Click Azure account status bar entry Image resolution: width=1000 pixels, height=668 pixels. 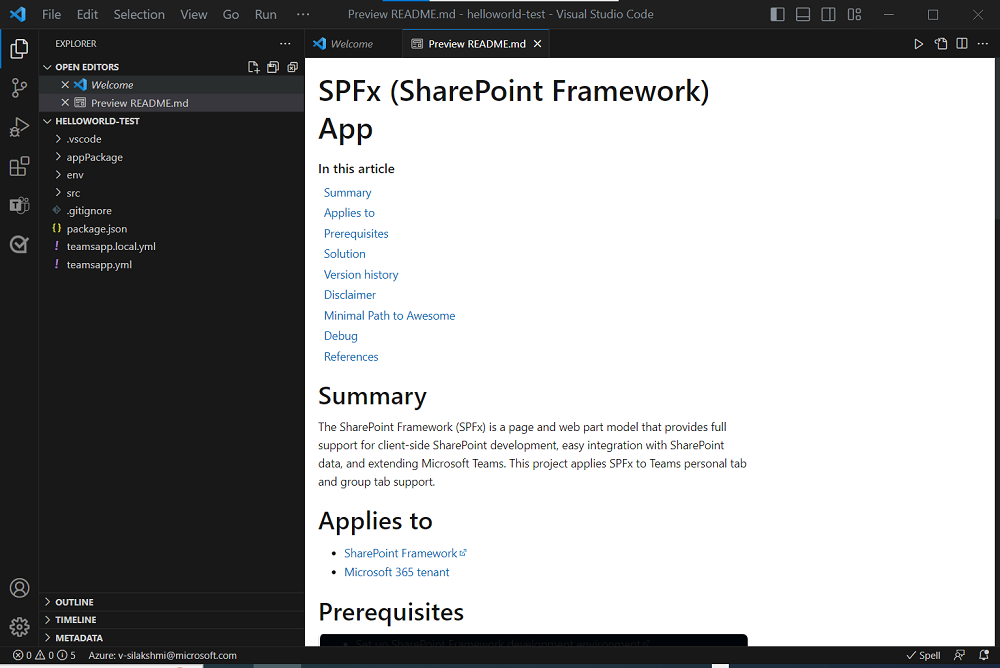(x=163, y=655)
